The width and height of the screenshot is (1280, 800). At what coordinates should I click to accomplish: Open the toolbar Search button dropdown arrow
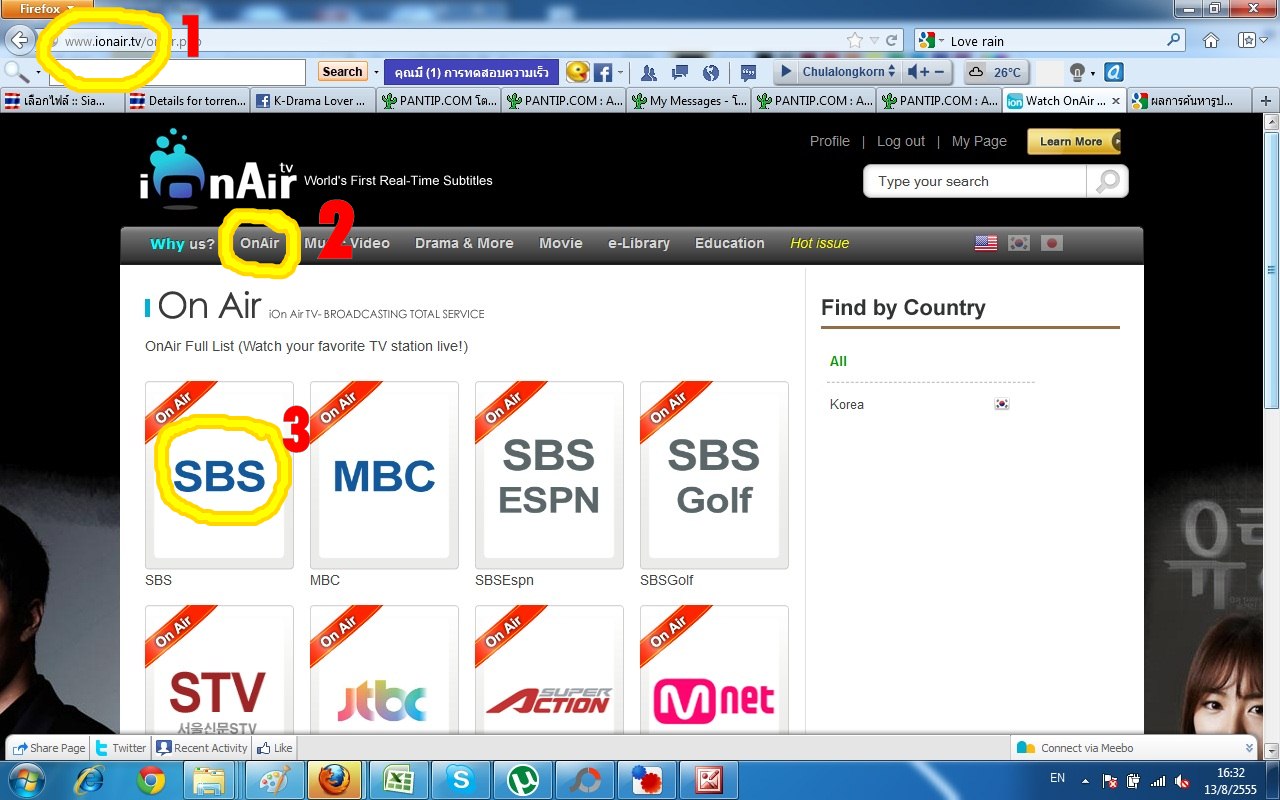[x=376, y=72]
